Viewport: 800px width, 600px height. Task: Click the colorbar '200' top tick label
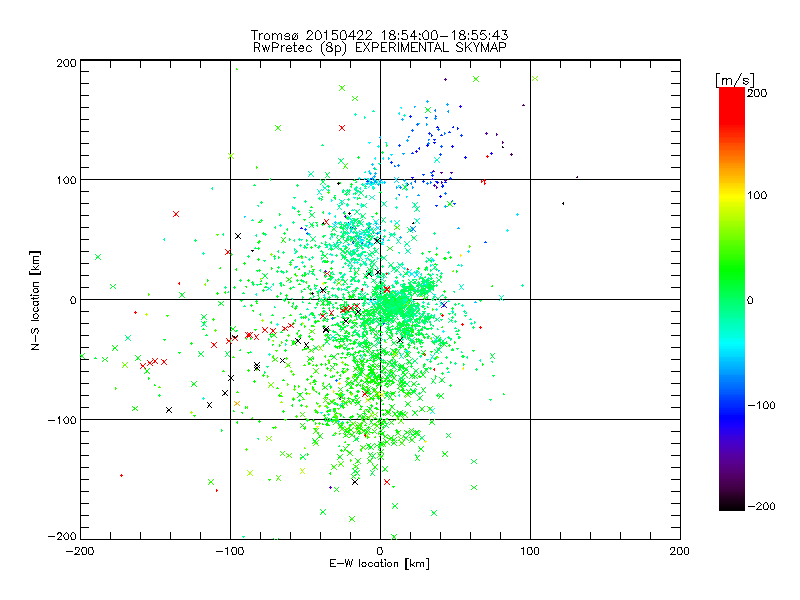pyautogui.click(x=757, y=93)
